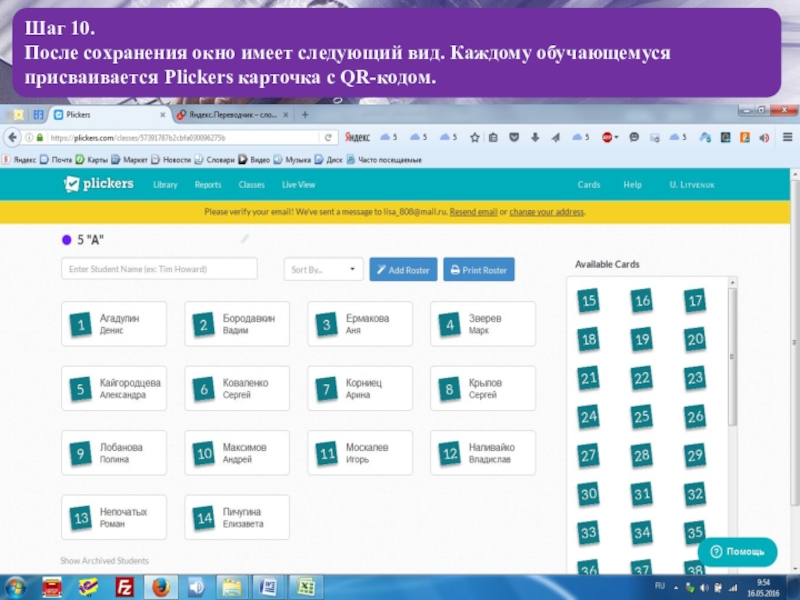Select student card 2 Бородавкин Вадим
Screen dimensions: 800x600
point(237,324)
